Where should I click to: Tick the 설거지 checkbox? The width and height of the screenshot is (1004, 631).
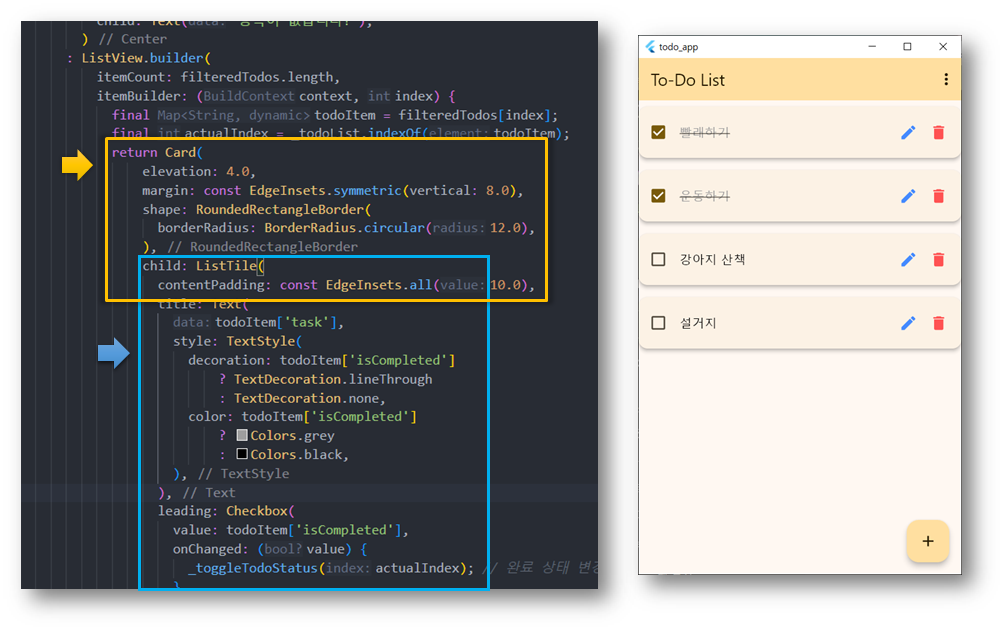tap(658, 322)
